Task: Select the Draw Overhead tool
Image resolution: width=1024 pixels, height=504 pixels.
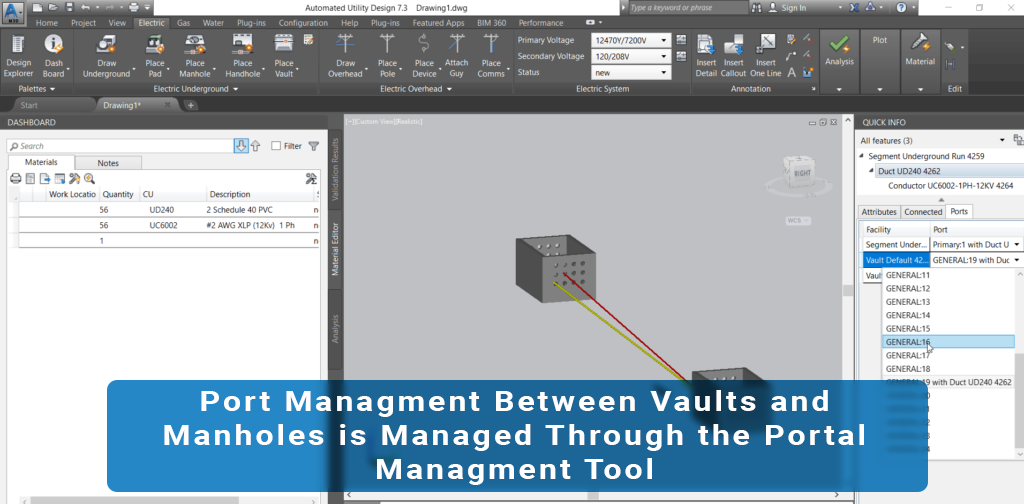Action: click(345, 55)
